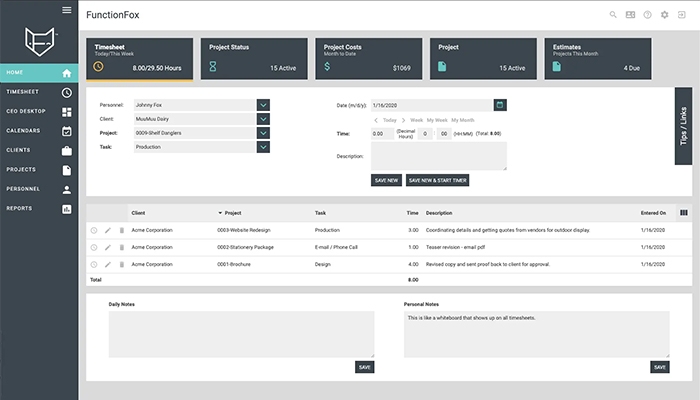Expand the Client dropdown
This screenshot has height=400, width=700.
click(x=263, y=118)
